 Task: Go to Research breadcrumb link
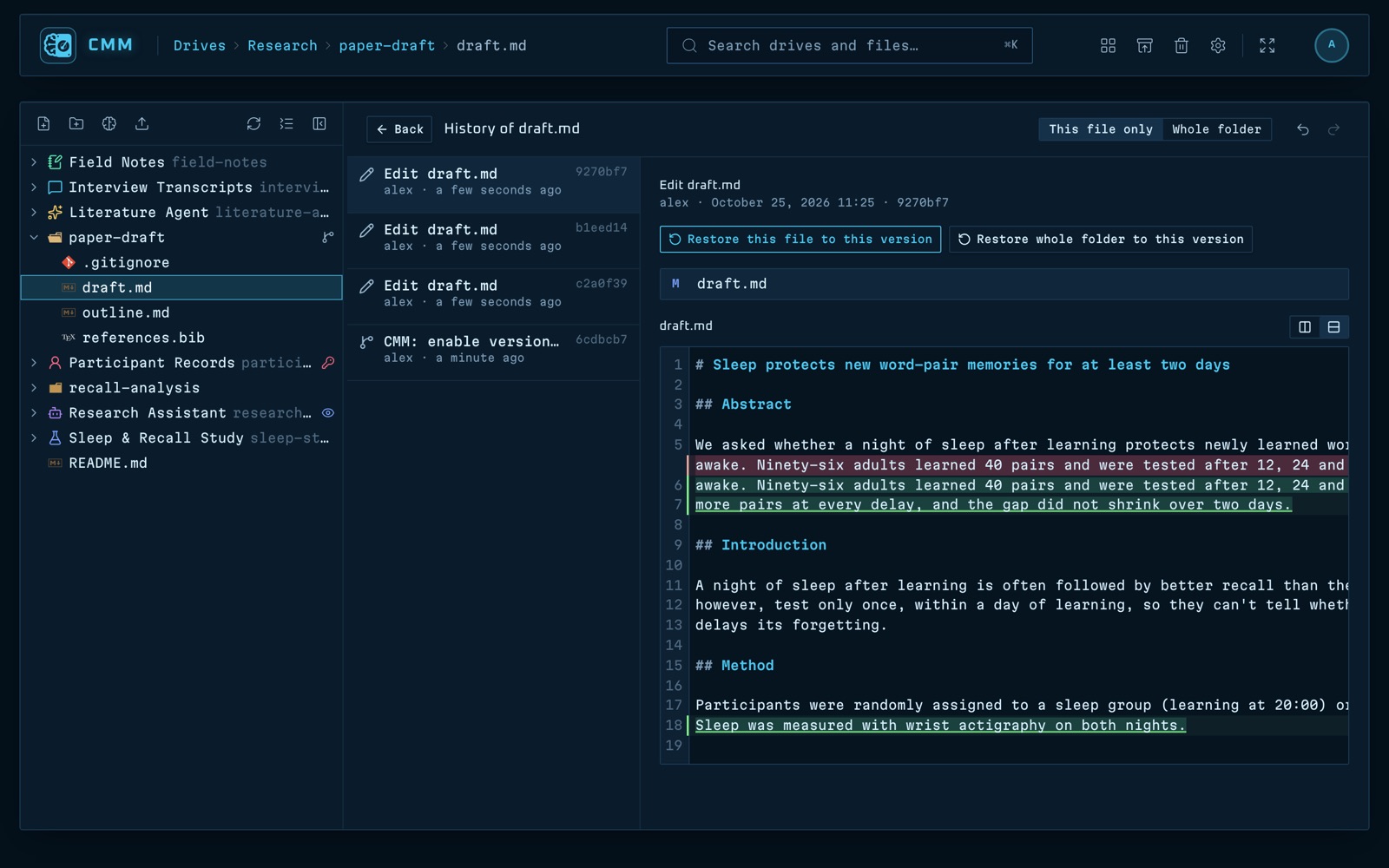coord(282,46)
